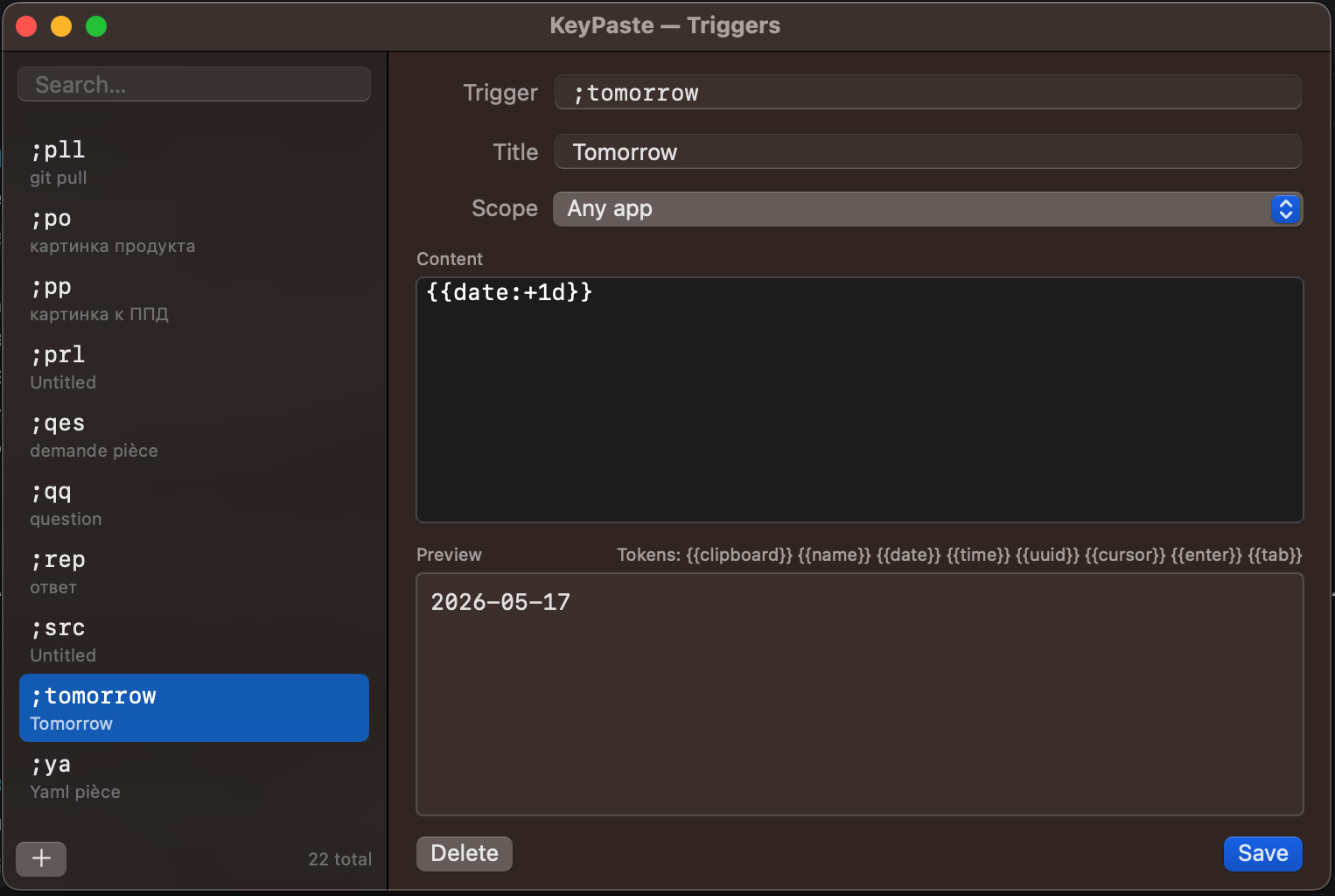
Task: Insert the {{name}} token
Action: tap(835, 555)
